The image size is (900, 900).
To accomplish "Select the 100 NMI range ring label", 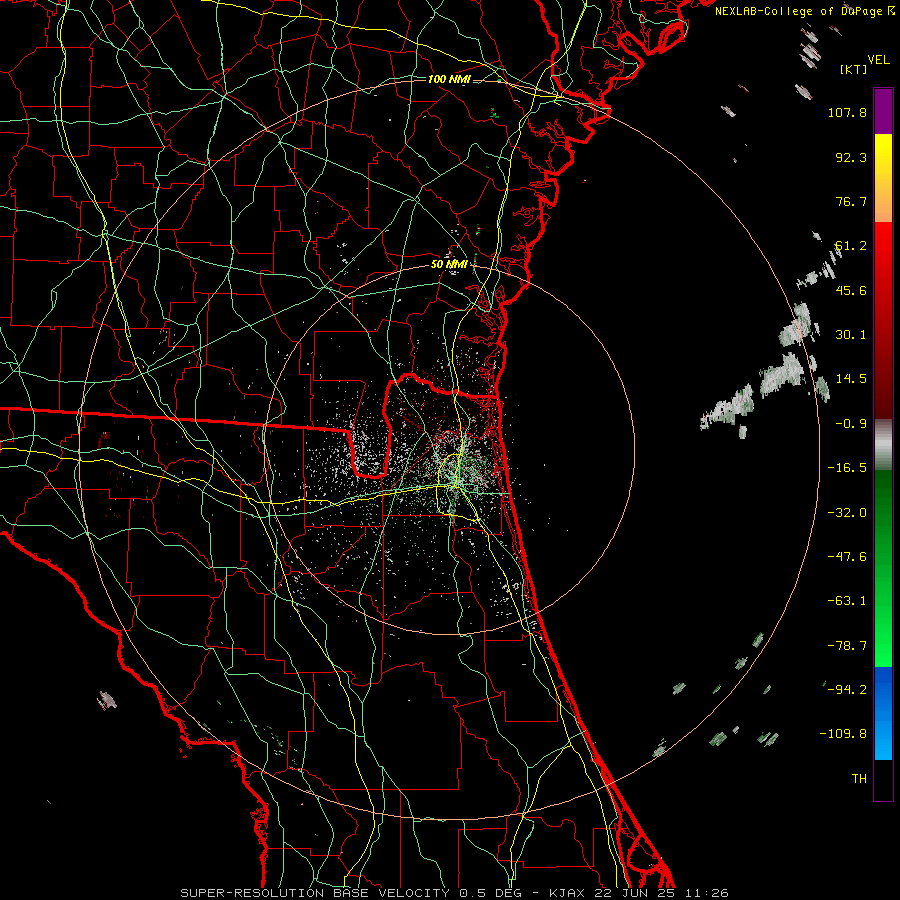I will (x=449, y=79).
